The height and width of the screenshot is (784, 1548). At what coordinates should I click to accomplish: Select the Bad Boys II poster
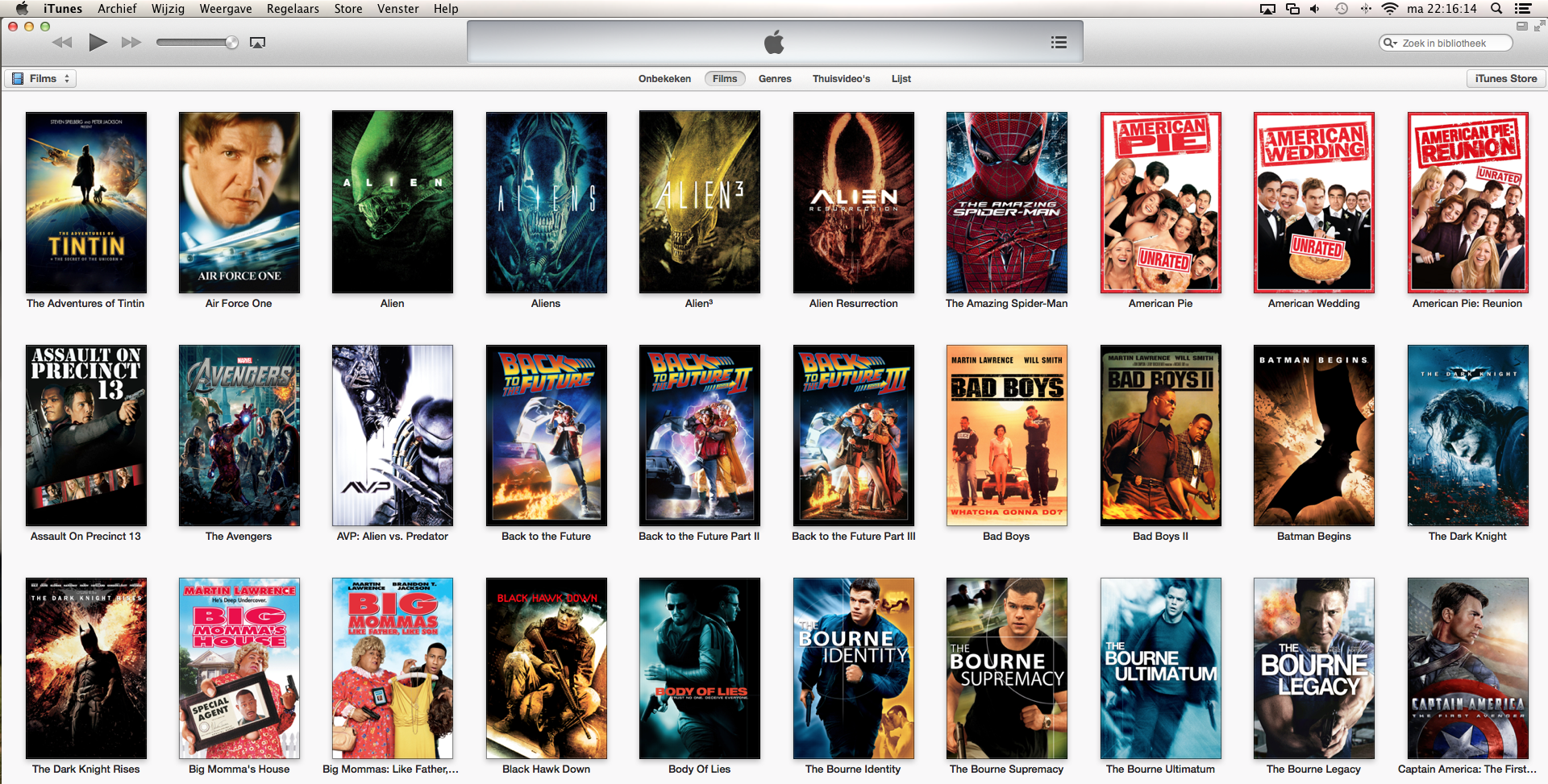[1161, 435]
